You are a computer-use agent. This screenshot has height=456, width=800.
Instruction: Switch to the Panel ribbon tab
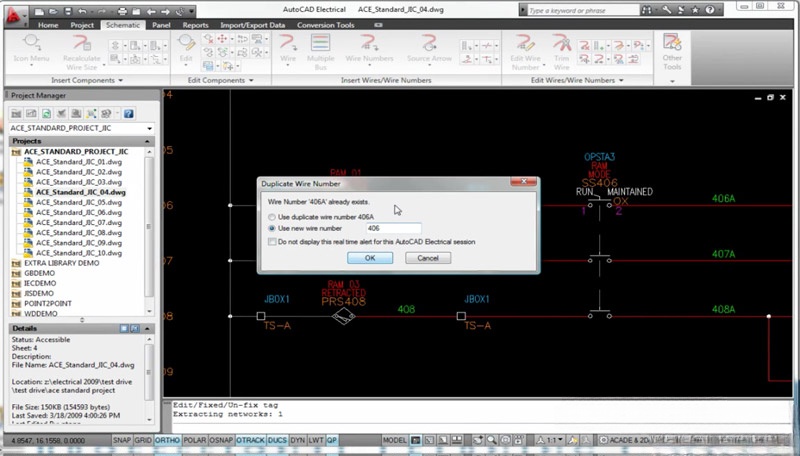[x=161, y=25]
